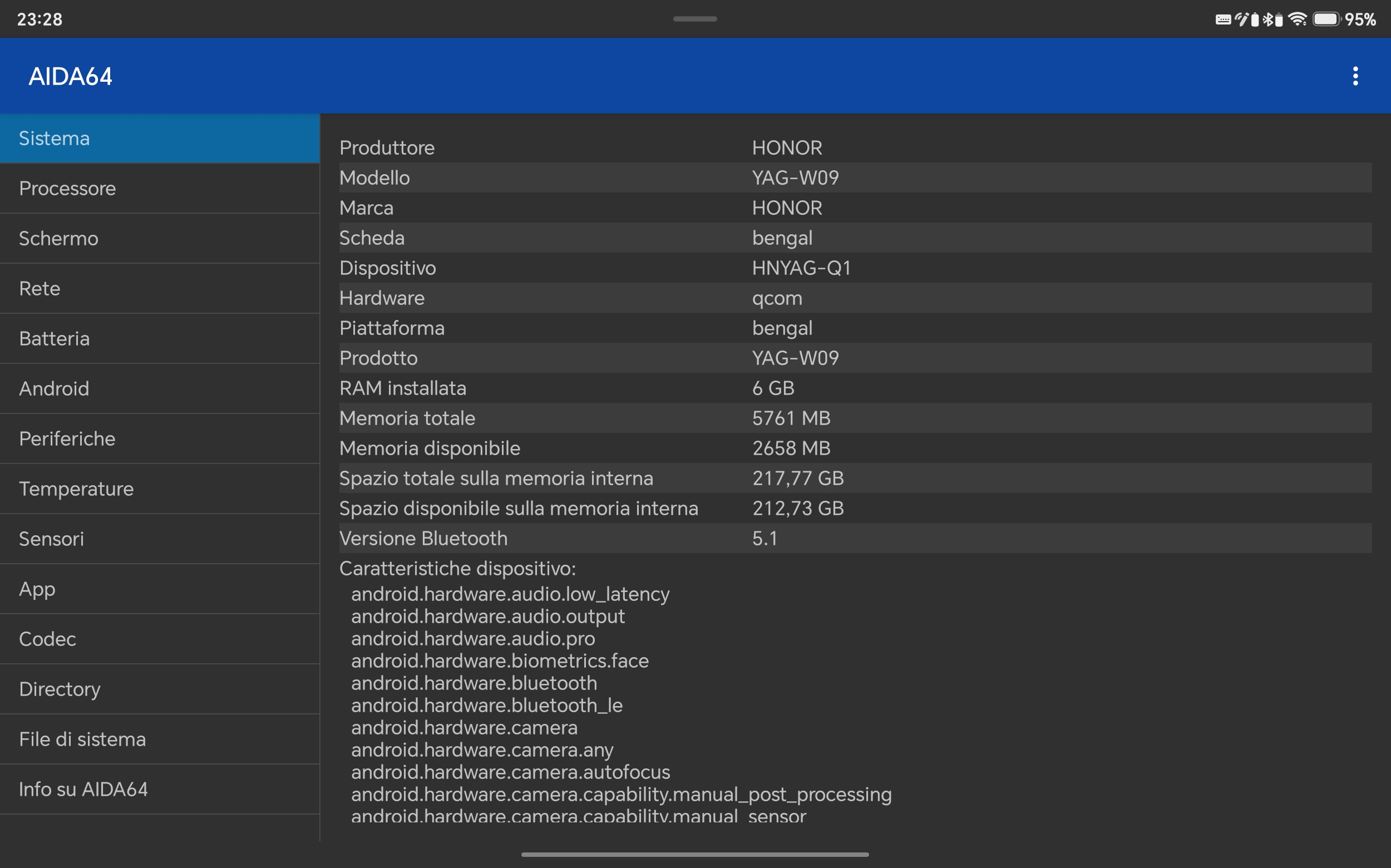This screenshot has width=1391, height=868.
Task: Select android.hardware.audio.low_latency feature line
Action: [x=510, y=594]
